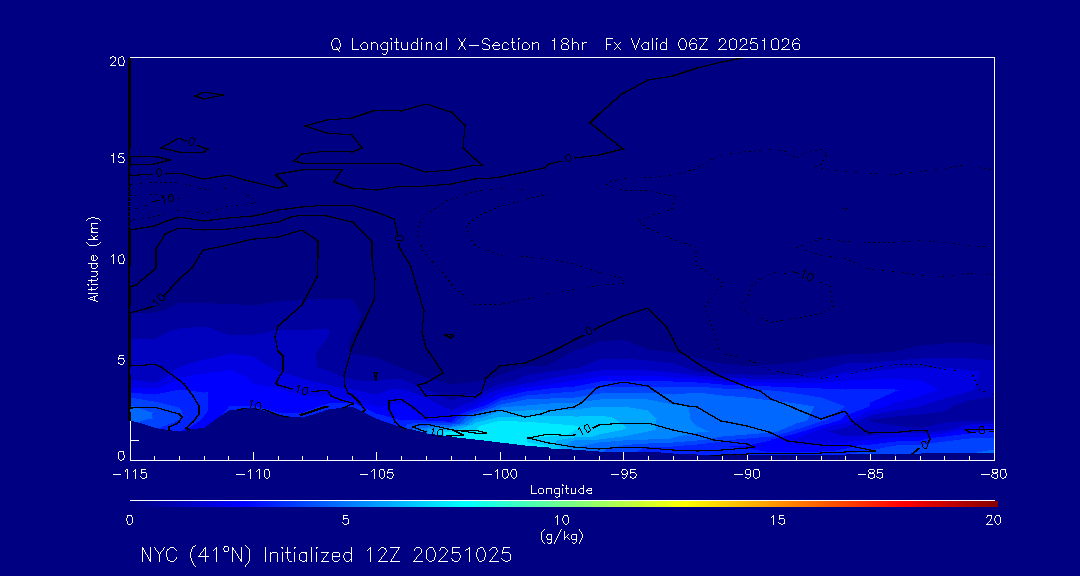Click the 'Altitude (km)' y-axis label
Image resolution: width=1080 pixels, height=576 pixels.
93,259
